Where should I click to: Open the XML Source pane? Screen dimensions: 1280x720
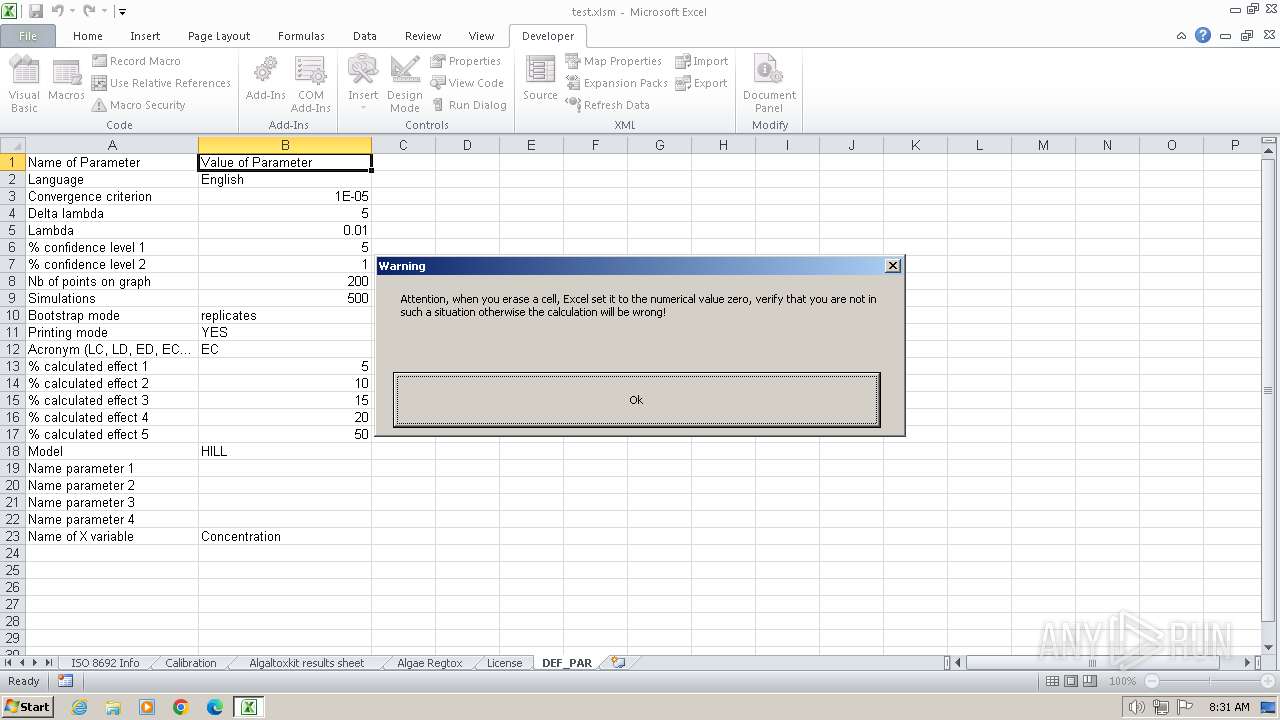click(x=540, y=80)
